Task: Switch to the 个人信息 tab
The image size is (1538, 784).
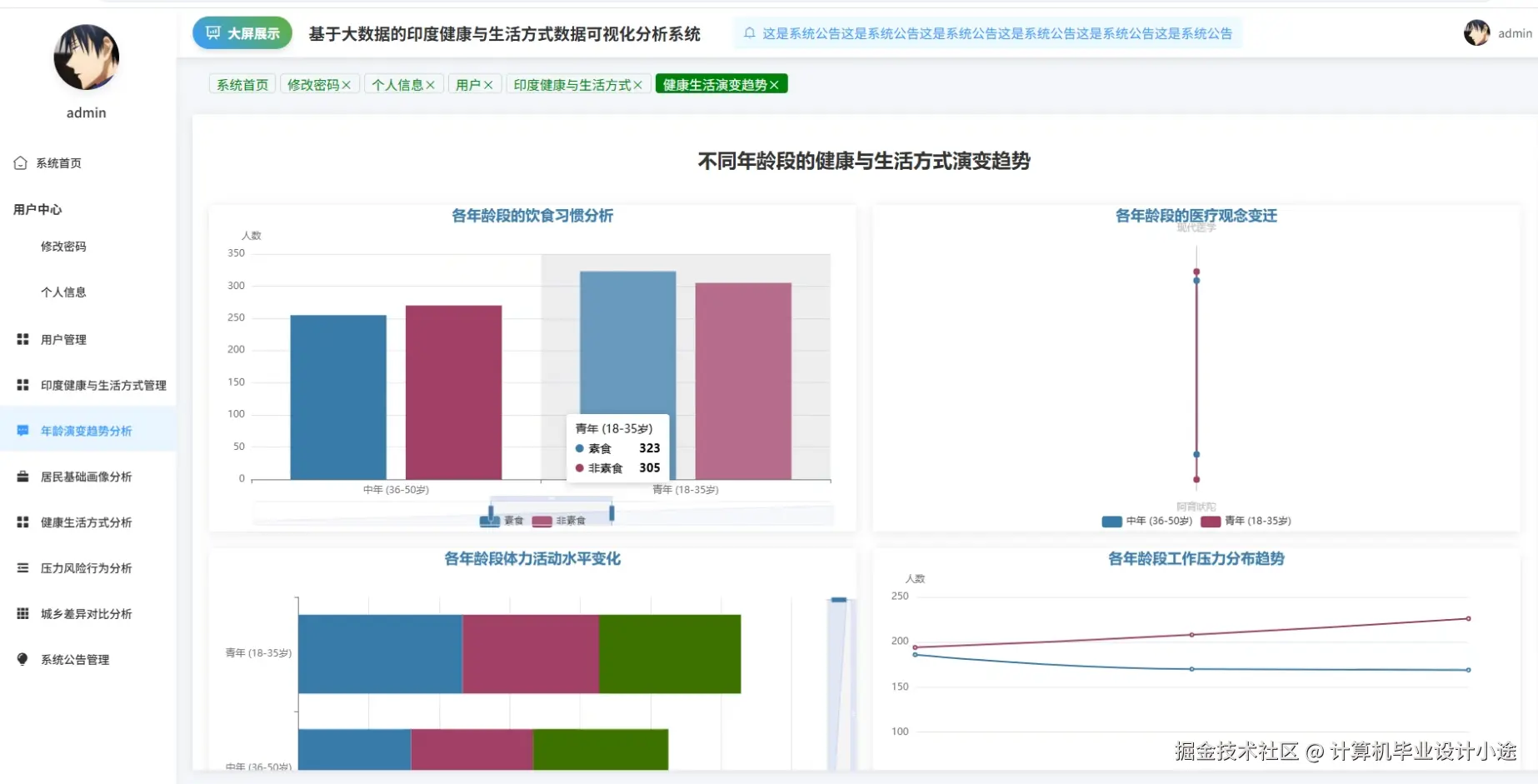Action: (398, 83)
